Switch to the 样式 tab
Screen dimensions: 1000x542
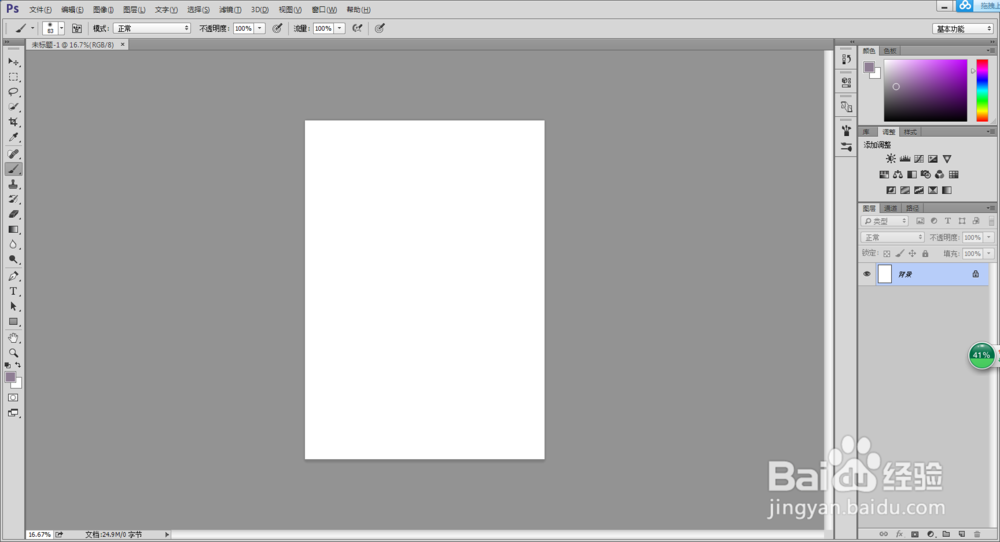[910, 132]
